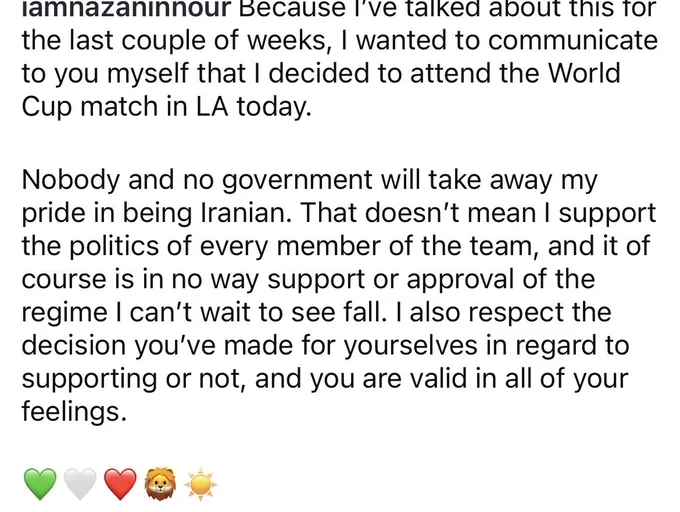Click the word "supporting" in the caption
This screenshot has height=512, width=680.
89,379
